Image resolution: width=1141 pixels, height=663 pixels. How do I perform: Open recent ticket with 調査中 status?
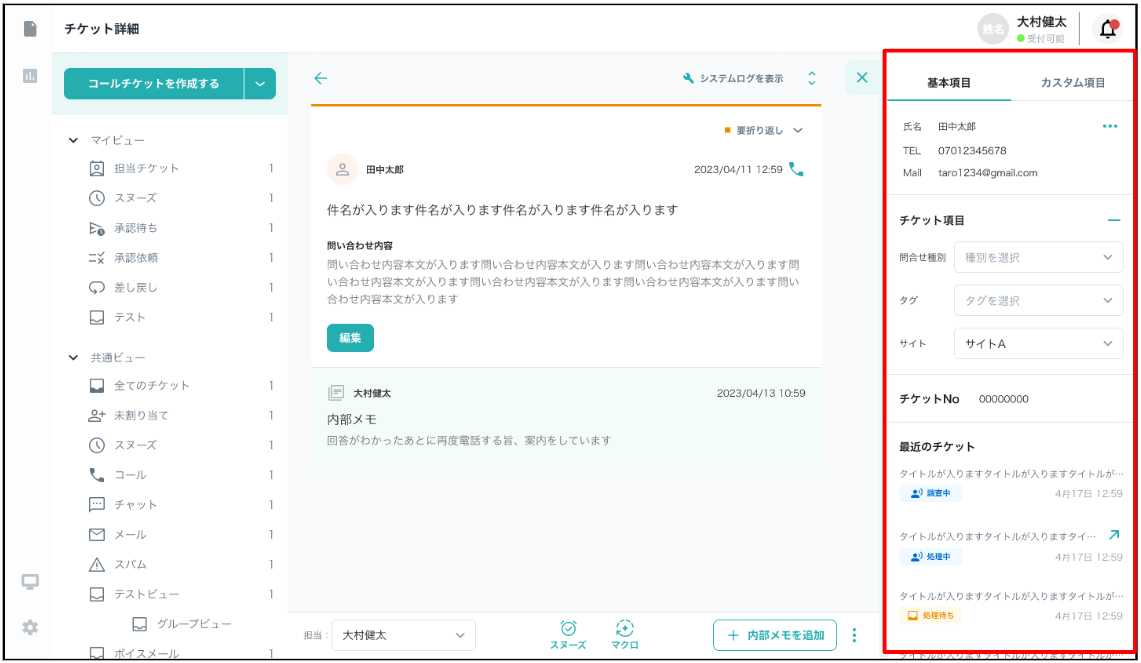[1011, 483]
